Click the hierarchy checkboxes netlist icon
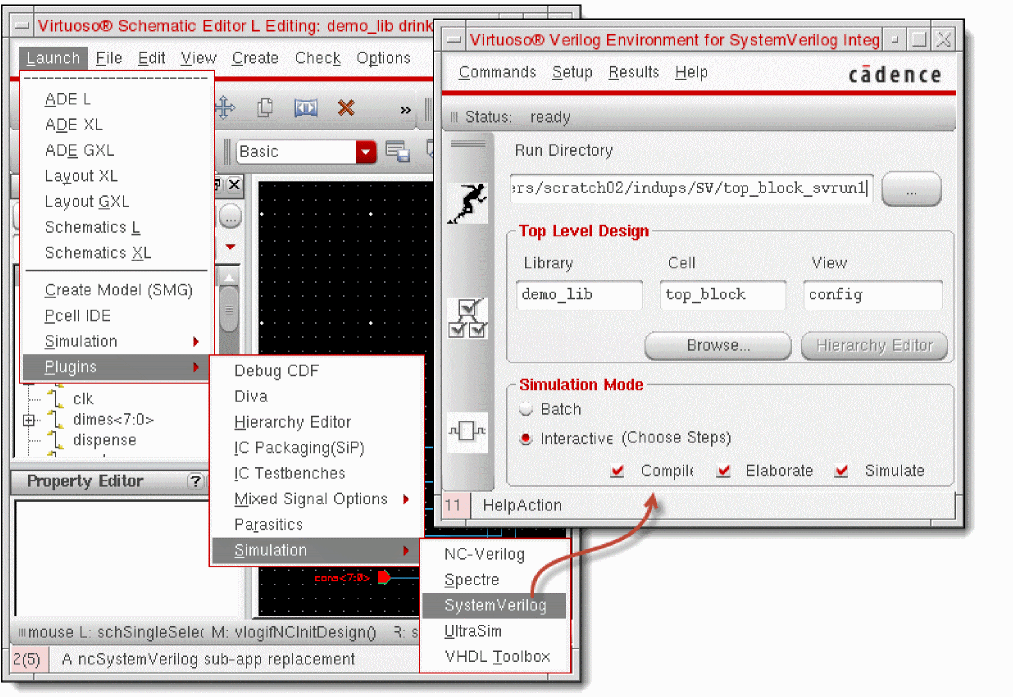 468,318
